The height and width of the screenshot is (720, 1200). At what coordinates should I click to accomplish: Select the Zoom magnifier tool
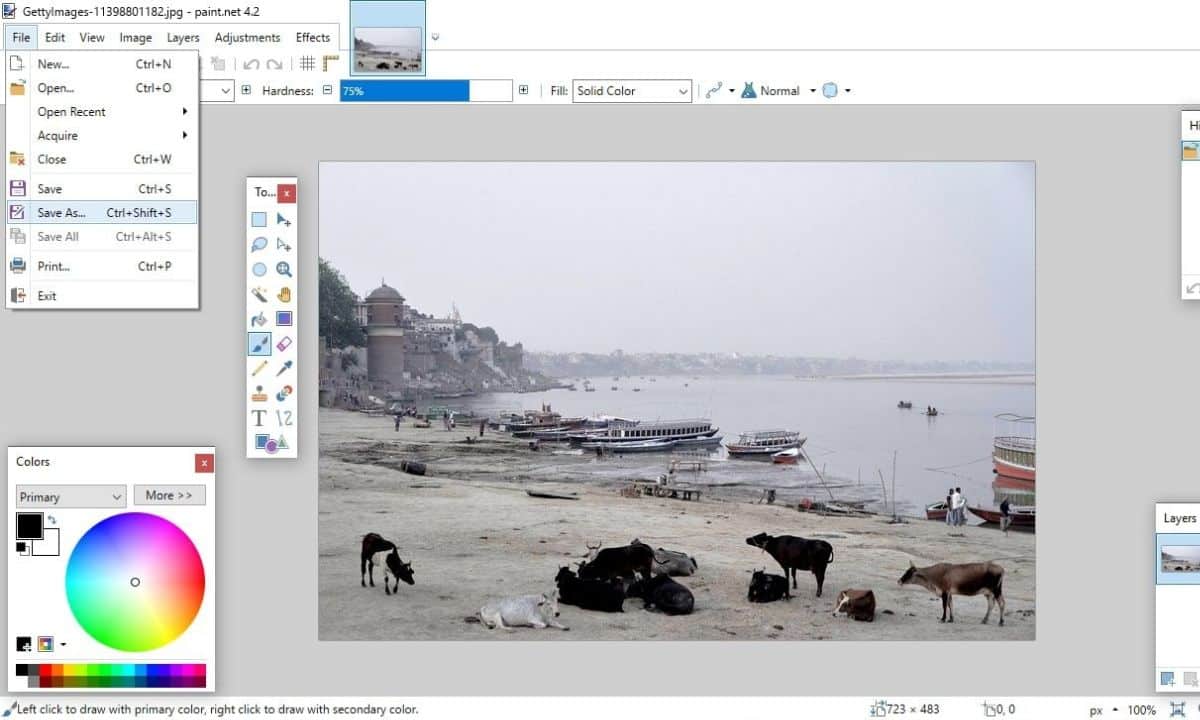pos(284,270)
